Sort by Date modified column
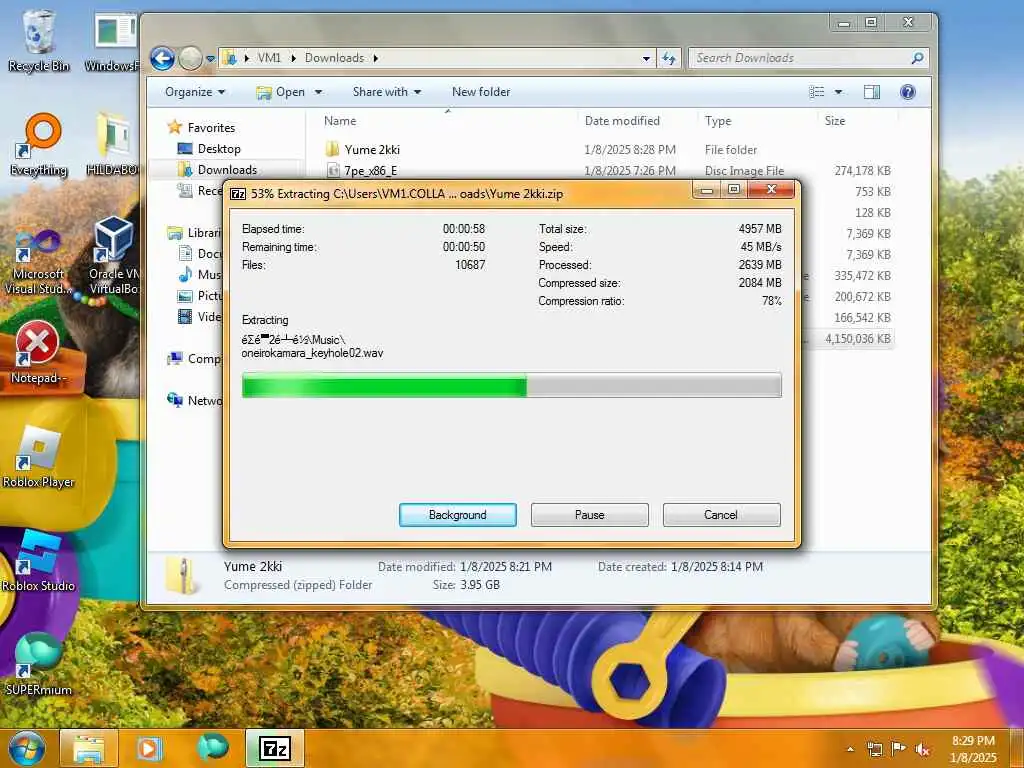 pyautogui.click(x=622, y=121)
